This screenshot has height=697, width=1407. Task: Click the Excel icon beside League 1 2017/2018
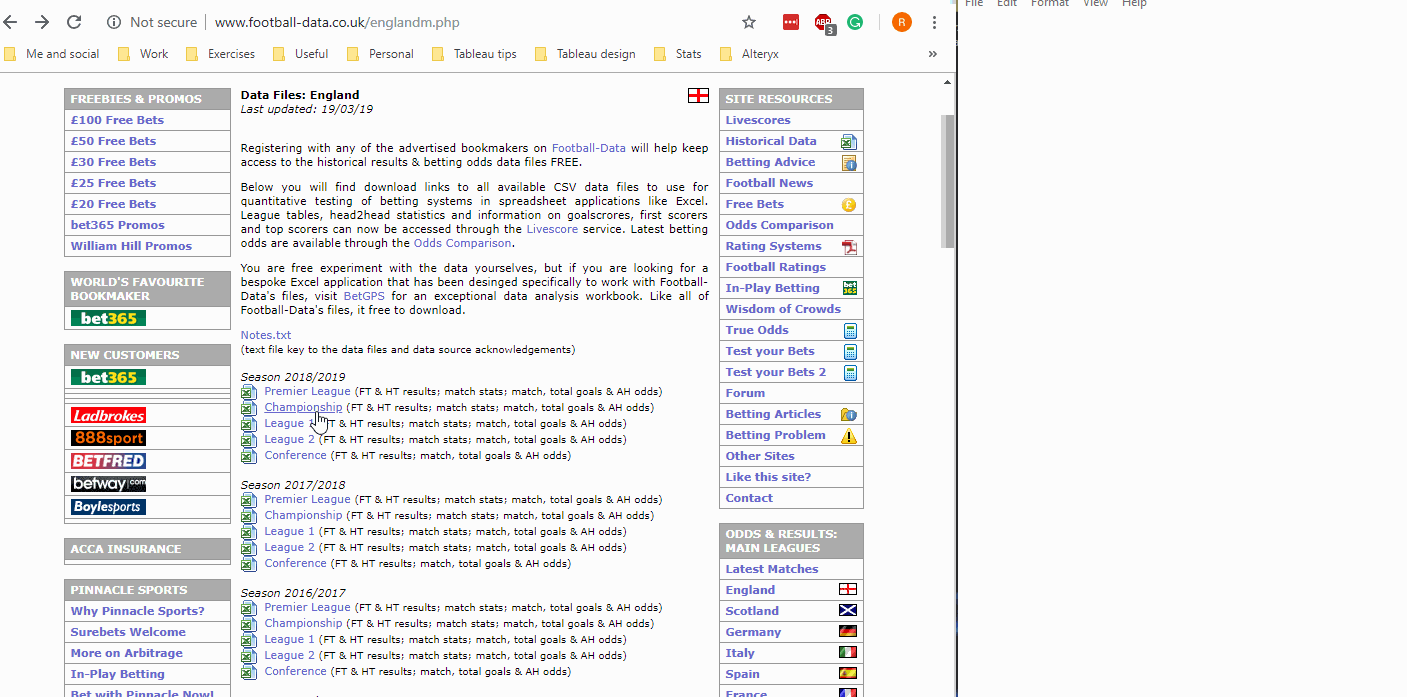tap(249, 532)
